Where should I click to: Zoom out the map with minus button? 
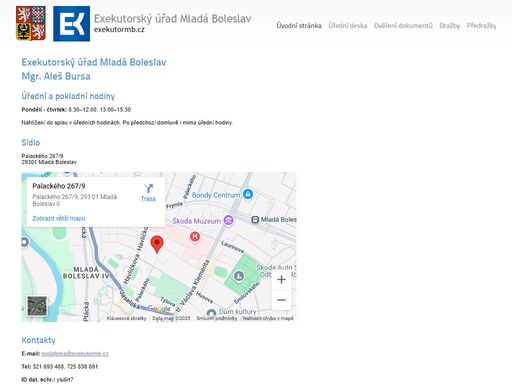coord(281,300)
